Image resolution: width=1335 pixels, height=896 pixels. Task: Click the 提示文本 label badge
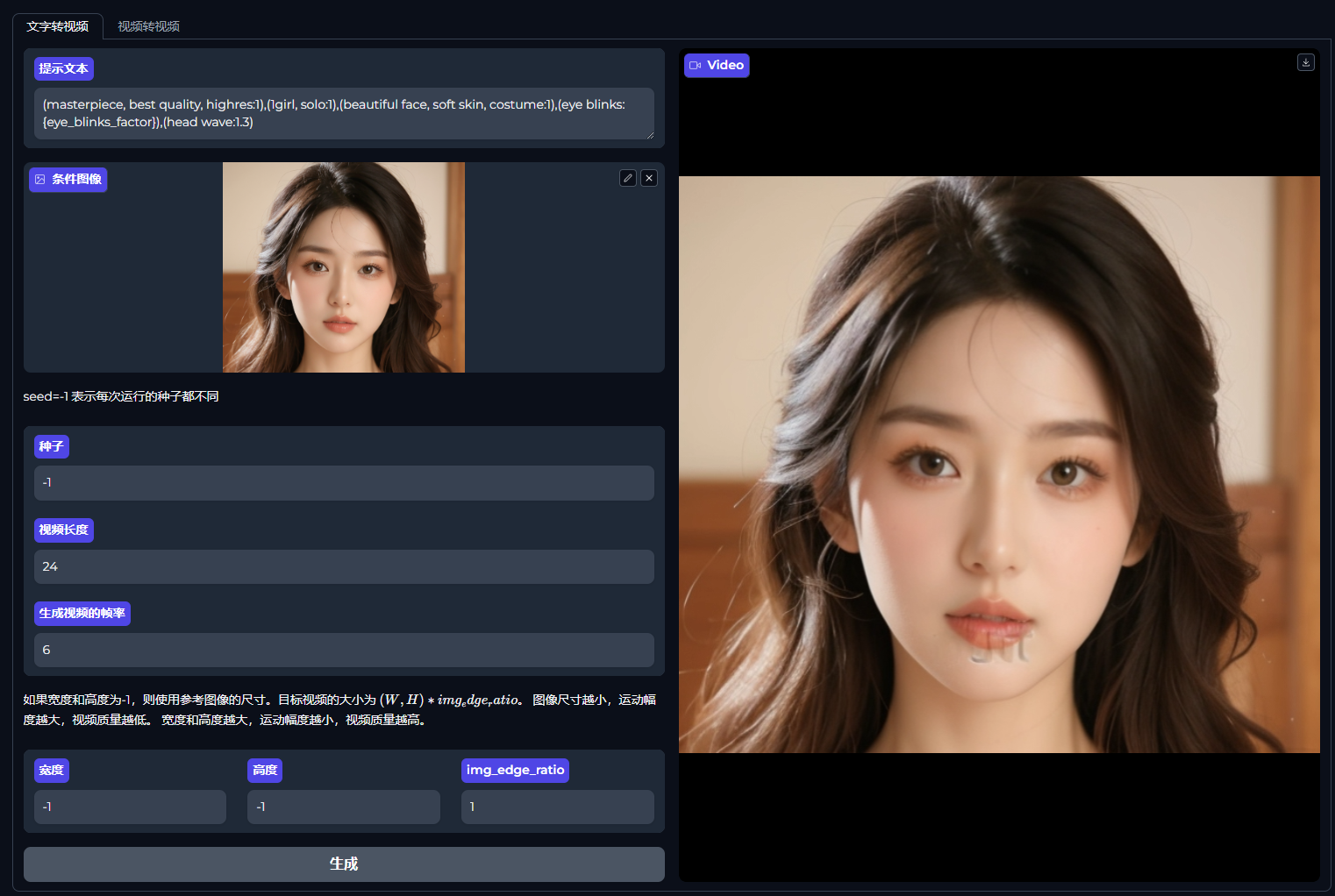(x=63, y=68)
